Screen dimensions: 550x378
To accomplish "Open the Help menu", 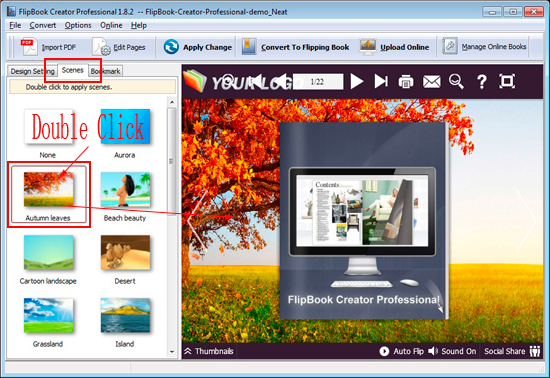I will tap(139, 25).
